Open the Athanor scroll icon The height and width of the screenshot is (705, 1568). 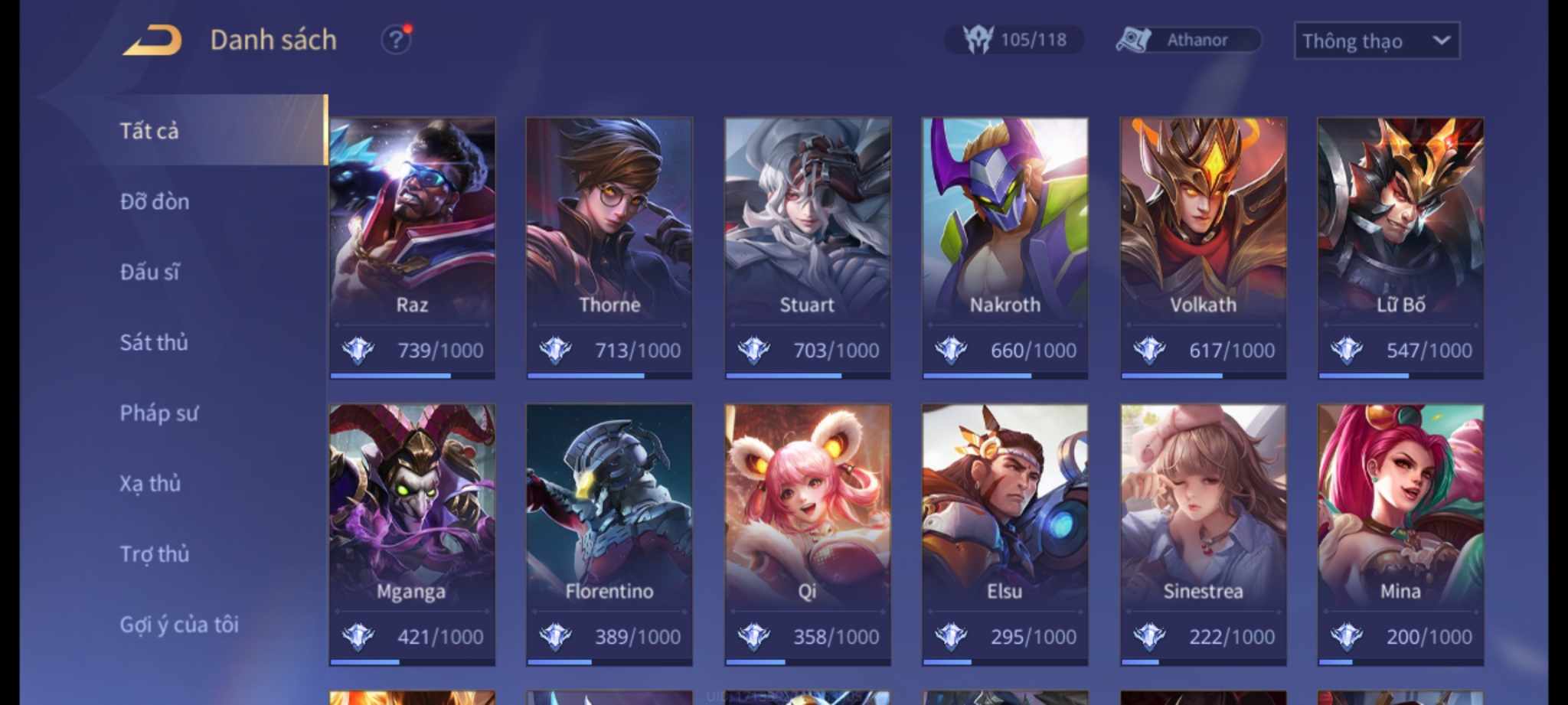point(1133,40)
